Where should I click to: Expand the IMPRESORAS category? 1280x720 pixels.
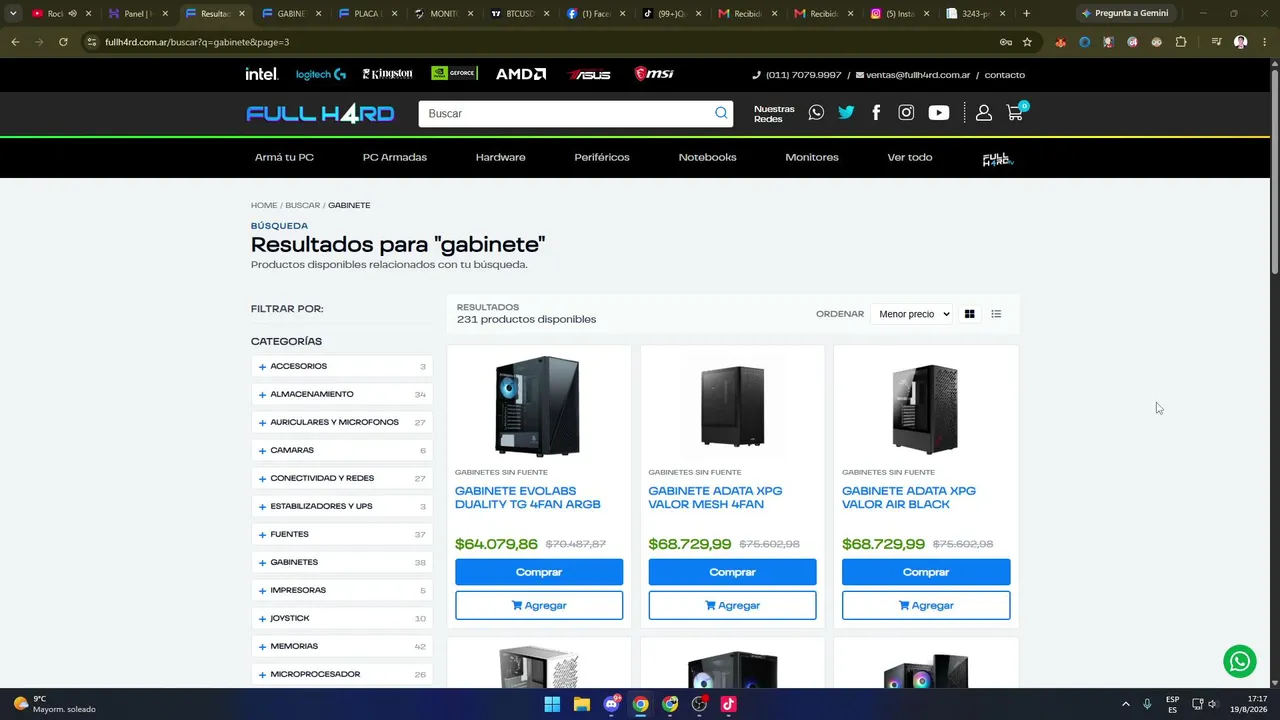(x=342, y=590)
